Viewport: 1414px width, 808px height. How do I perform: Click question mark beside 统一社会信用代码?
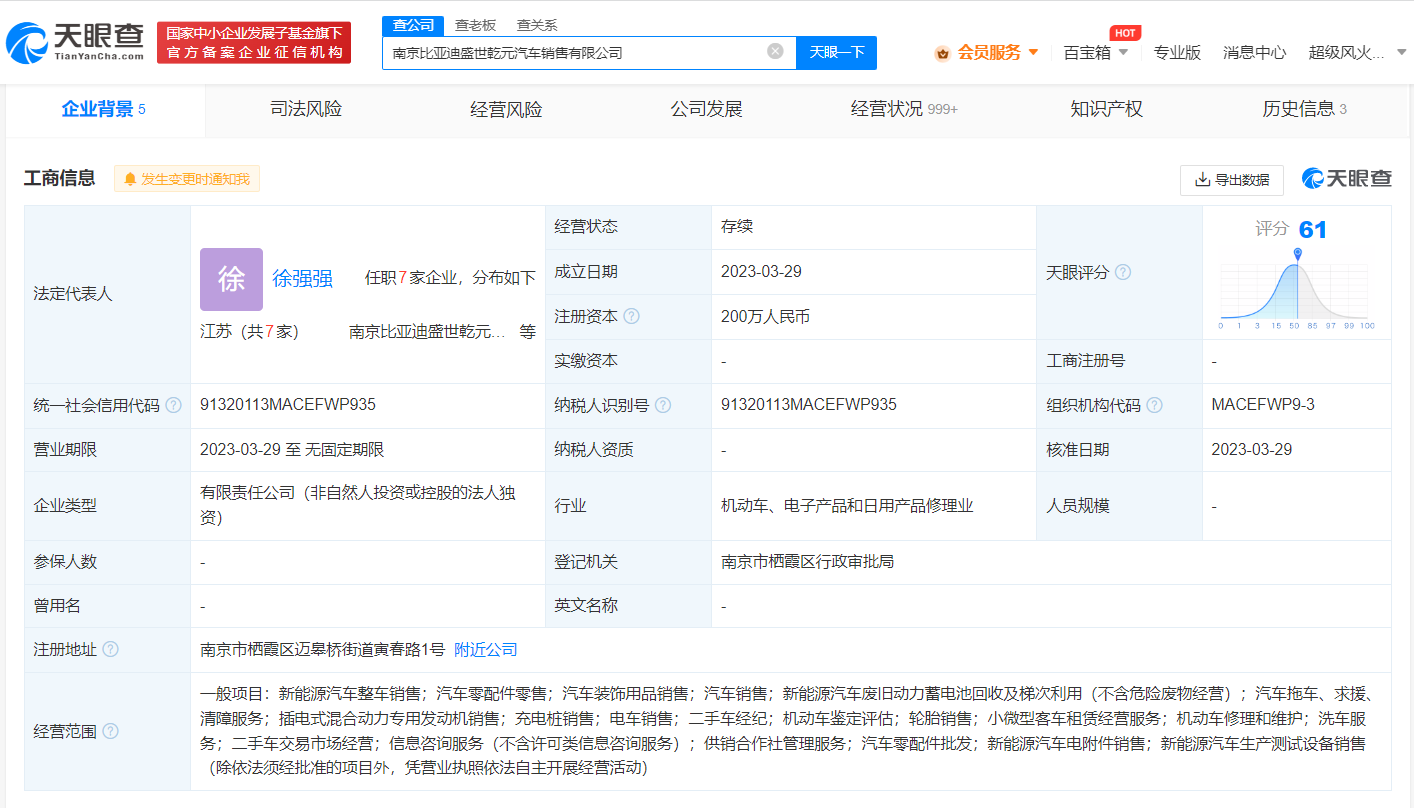(x=174, y=405)
